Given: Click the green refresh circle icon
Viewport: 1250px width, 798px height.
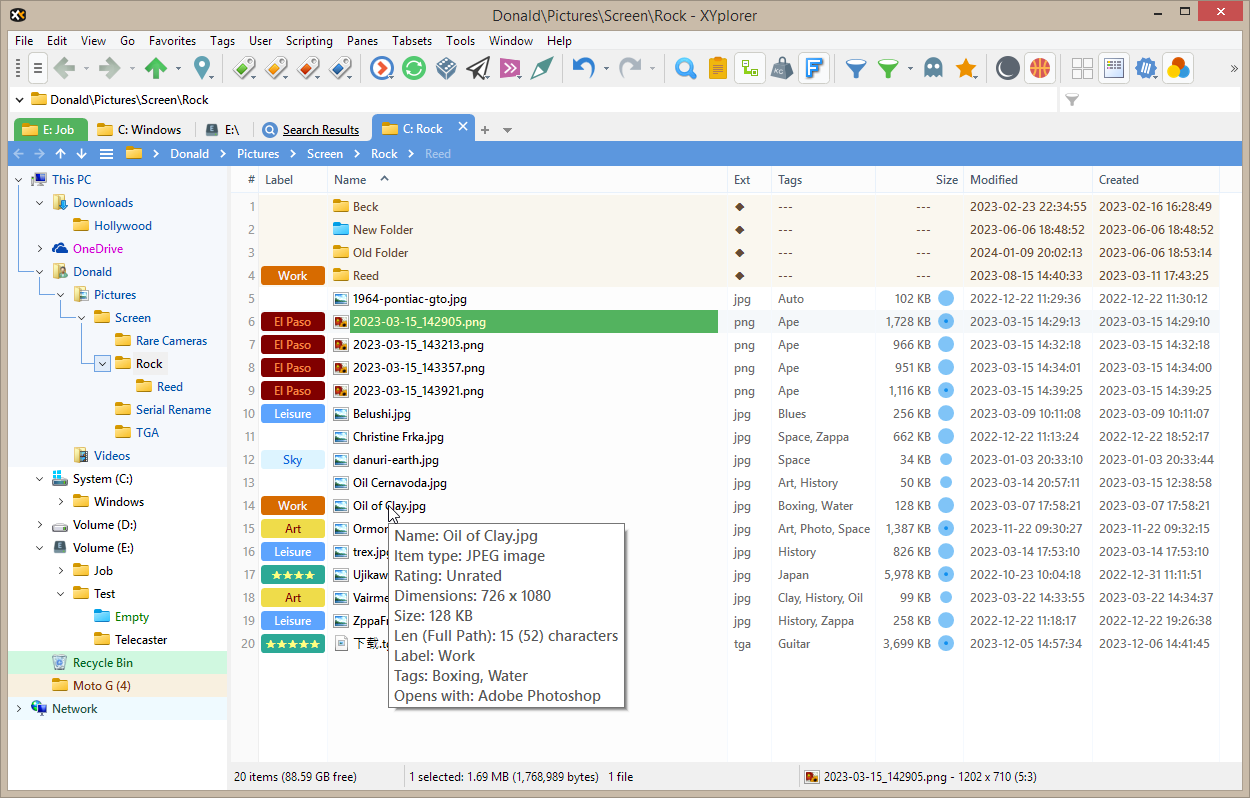Looking at the screenshot, I should coord(414,68).
